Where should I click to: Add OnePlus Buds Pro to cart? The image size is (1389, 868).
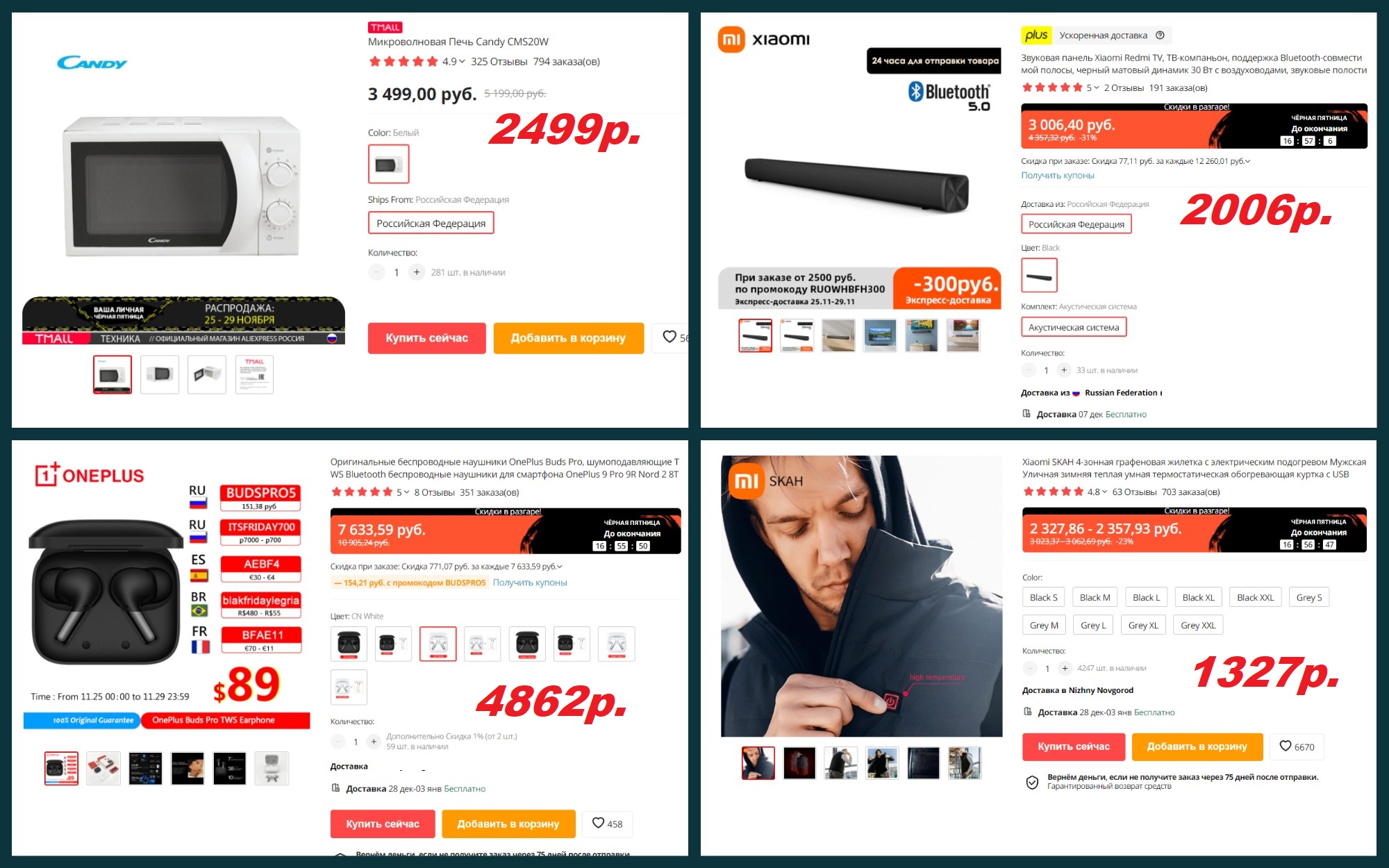508,824
